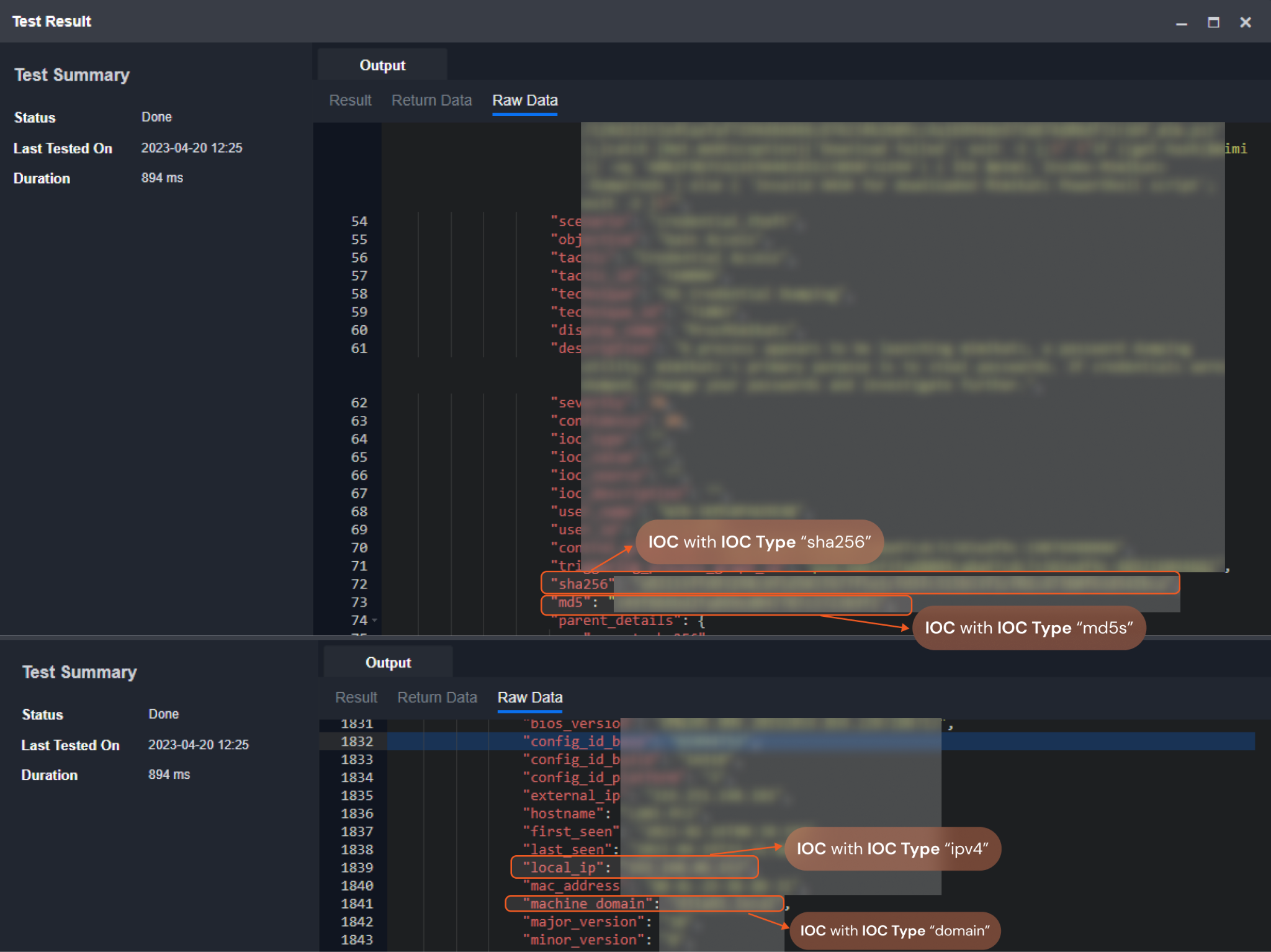Screen dimensions: 1271x952
Task: Collapse the parent_details fold arrow
Action: (374, 620)
